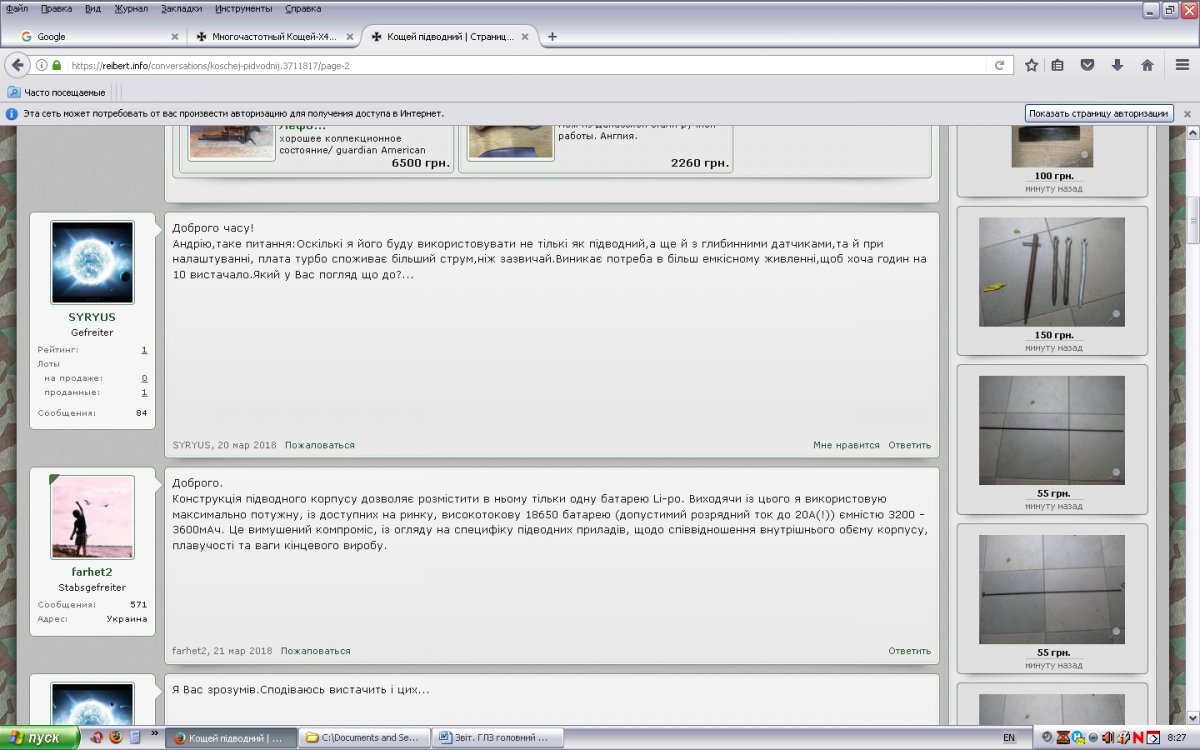Click Ответить on the farhet2 post
This screenshot has height=750, width=1200.
click(x=909, y=651)
